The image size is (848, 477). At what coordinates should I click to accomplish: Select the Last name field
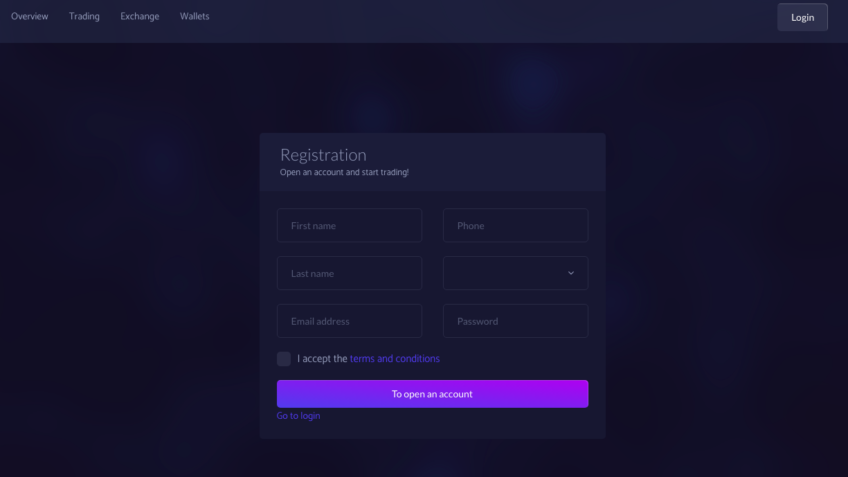349,273
